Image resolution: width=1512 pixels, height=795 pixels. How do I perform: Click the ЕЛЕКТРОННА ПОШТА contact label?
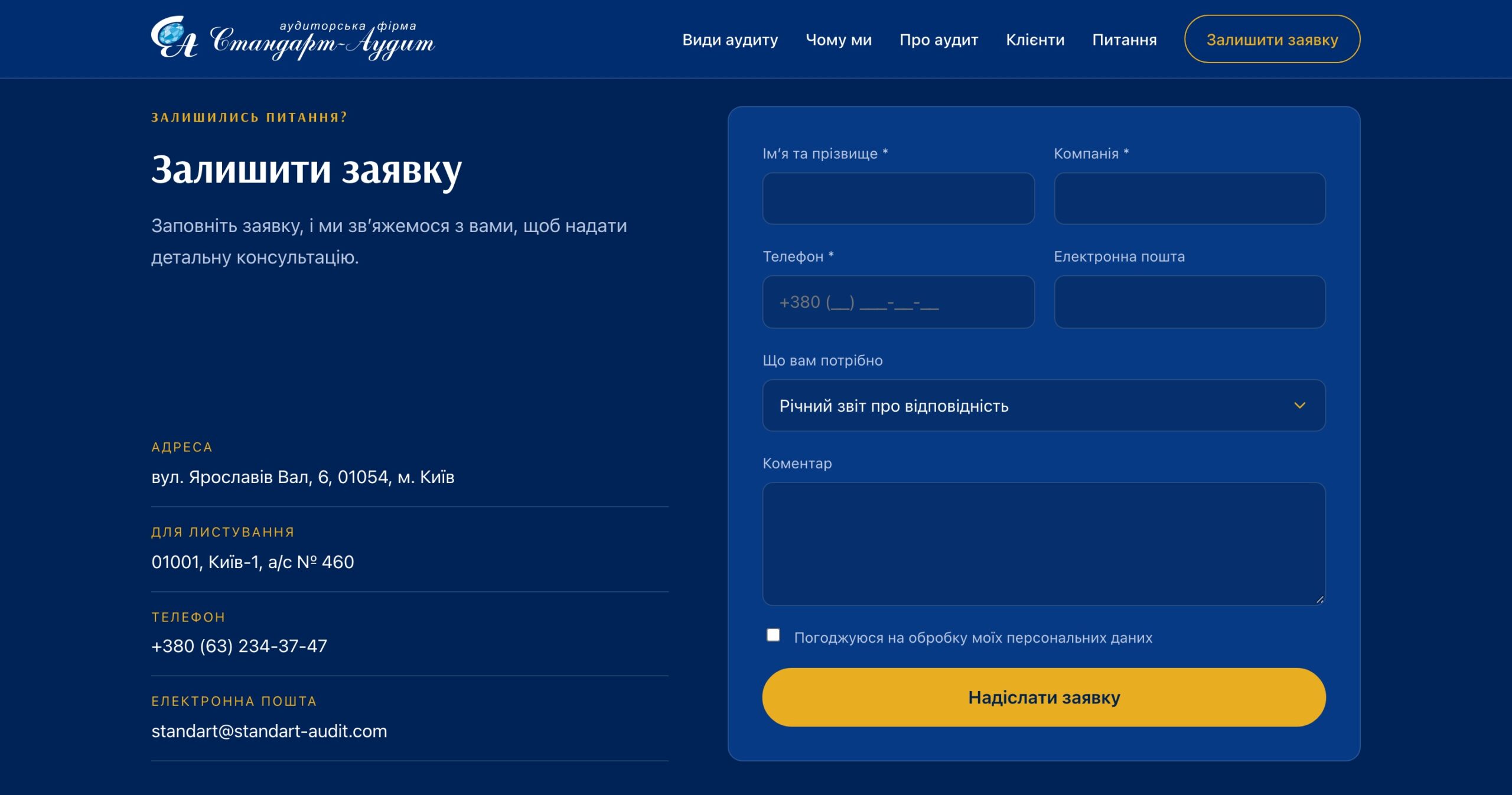234,701
